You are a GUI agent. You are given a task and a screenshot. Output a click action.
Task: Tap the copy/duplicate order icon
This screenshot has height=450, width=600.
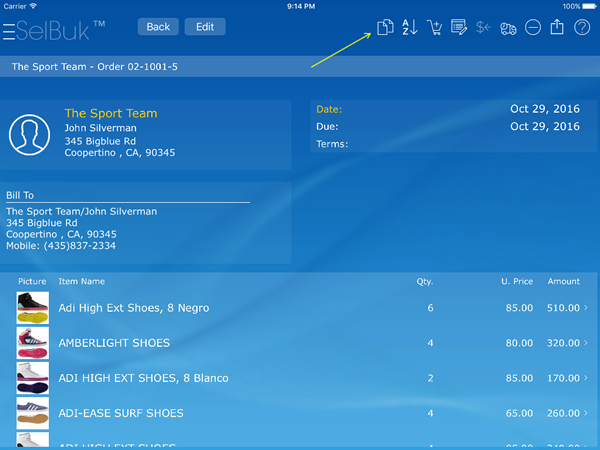[x=385, y=27]
